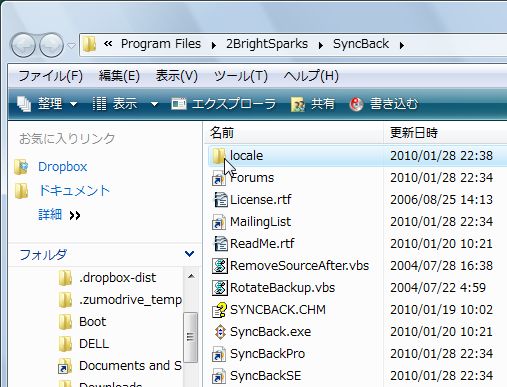Click 整理 organize toolbar icon

pos(24,104)
